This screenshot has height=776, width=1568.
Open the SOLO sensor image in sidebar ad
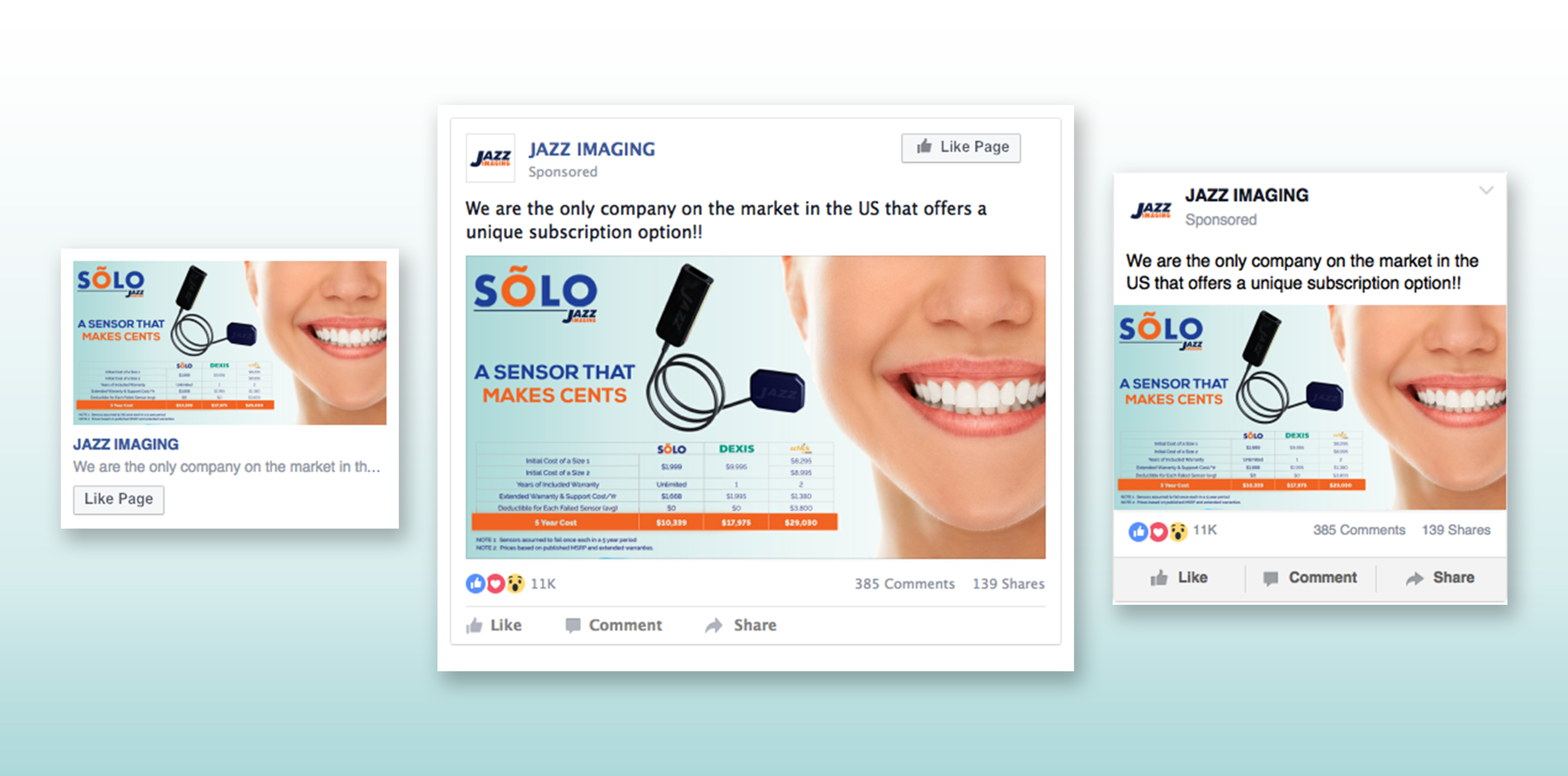click(x=230, y=343)
